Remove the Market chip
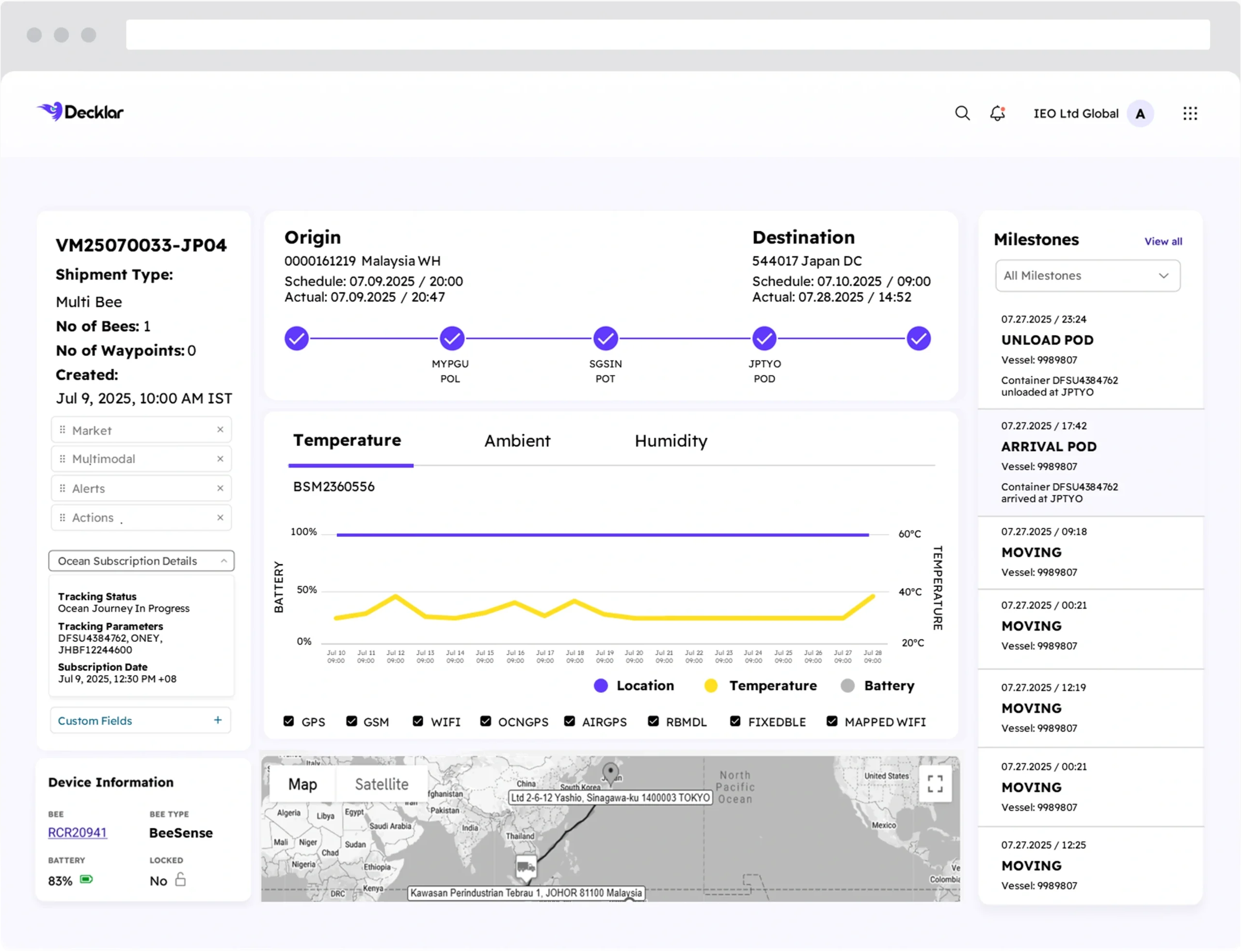 pyautogui.click(x=220, y=429)
